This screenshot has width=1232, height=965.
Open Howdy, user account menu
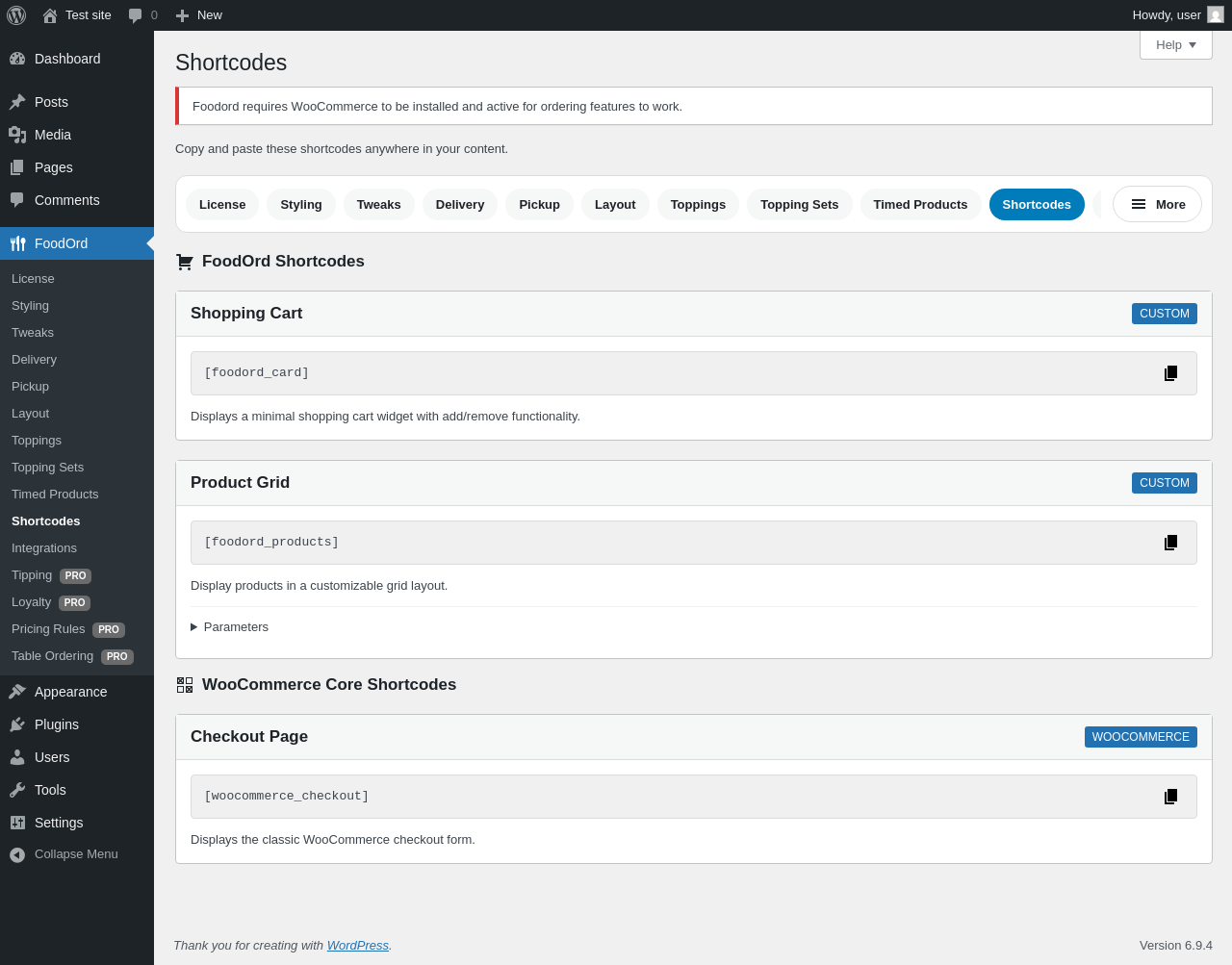tap(1178, 15)
